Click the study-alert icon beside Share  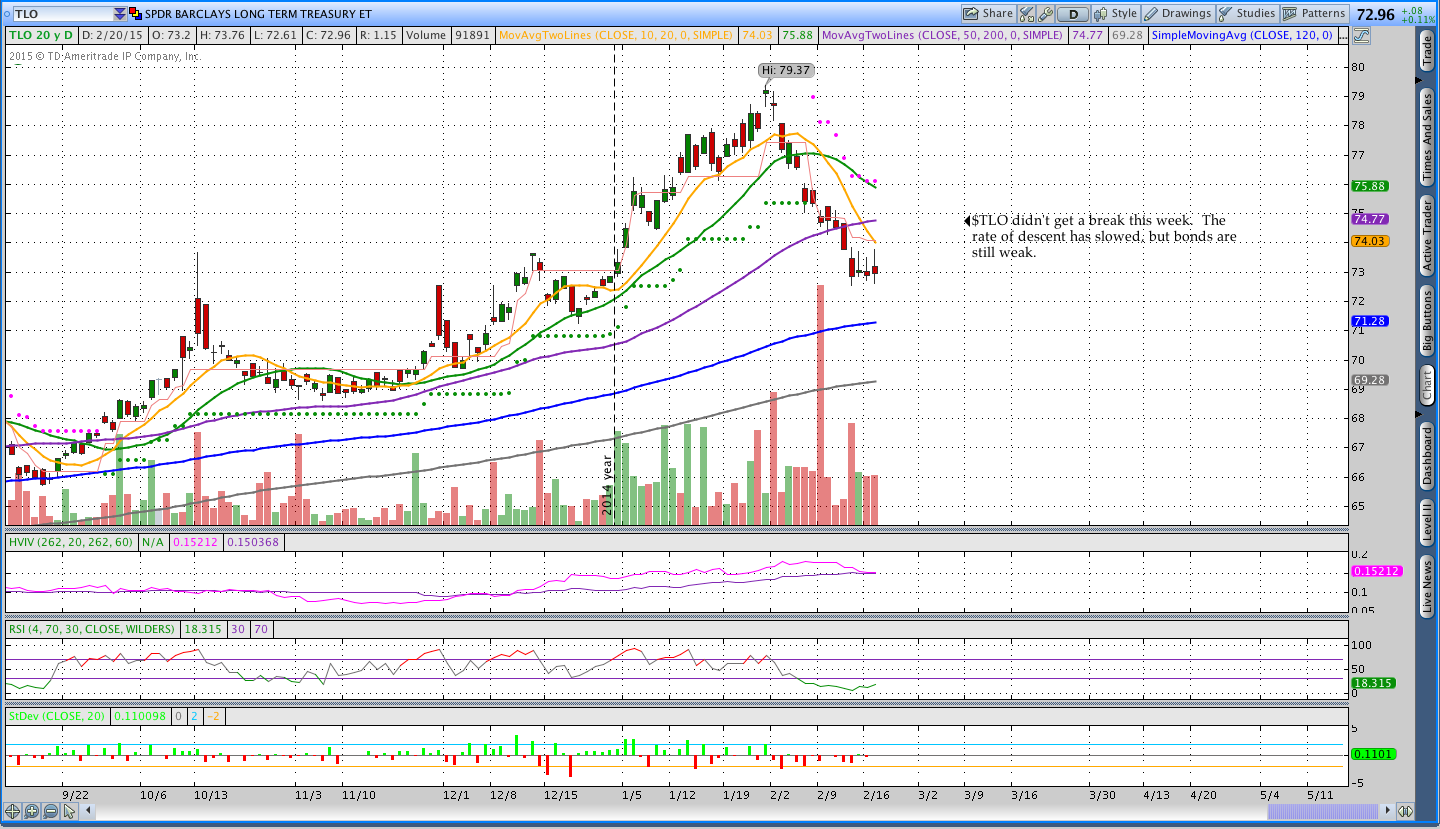pyautogui.click(x=1026, y=14)
